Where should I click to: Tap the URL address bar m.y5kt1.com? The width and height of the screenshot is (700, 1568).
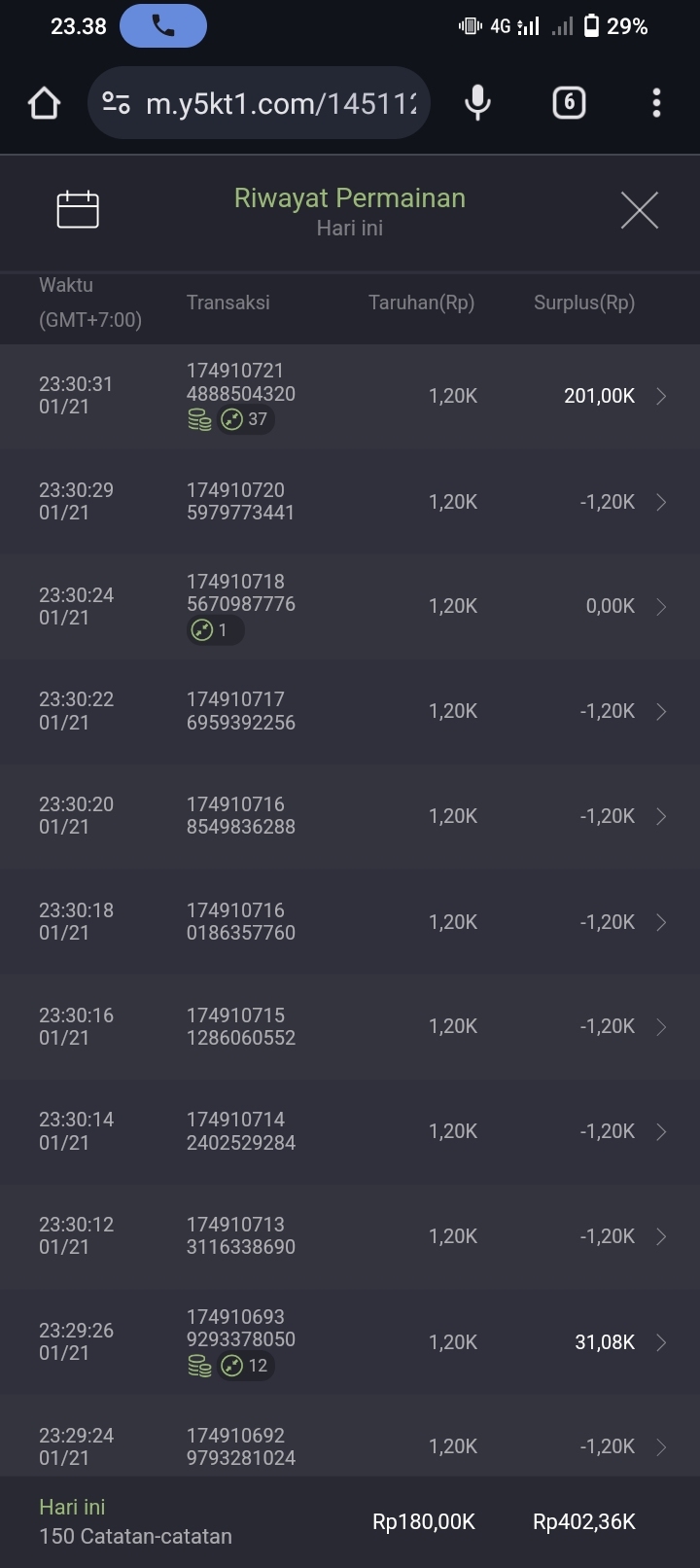(280, 103)
